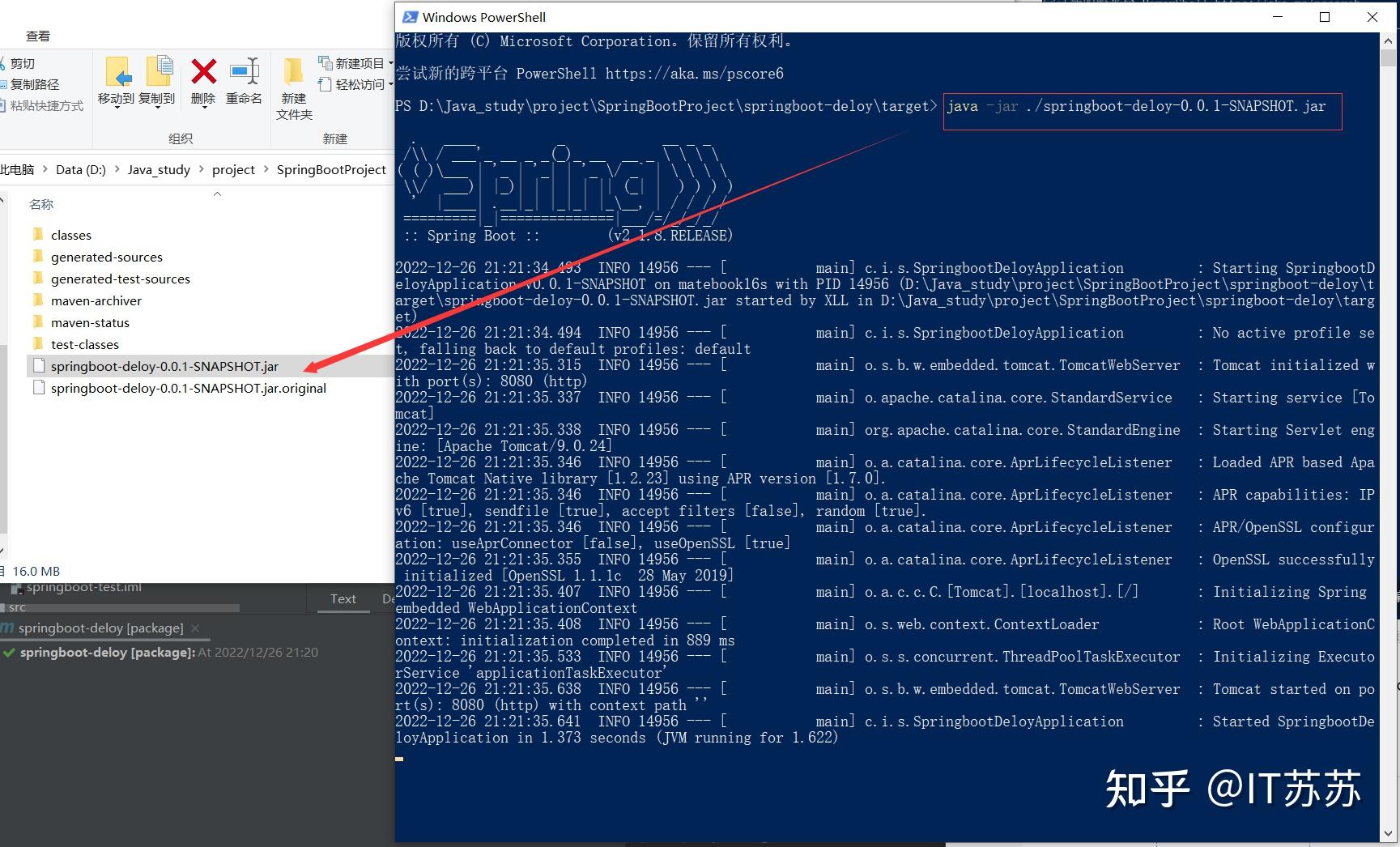This screenshot has height=847, width=1400.
Task: Close the Windows PowerShell window
Action: click(x=1372, y=17)
